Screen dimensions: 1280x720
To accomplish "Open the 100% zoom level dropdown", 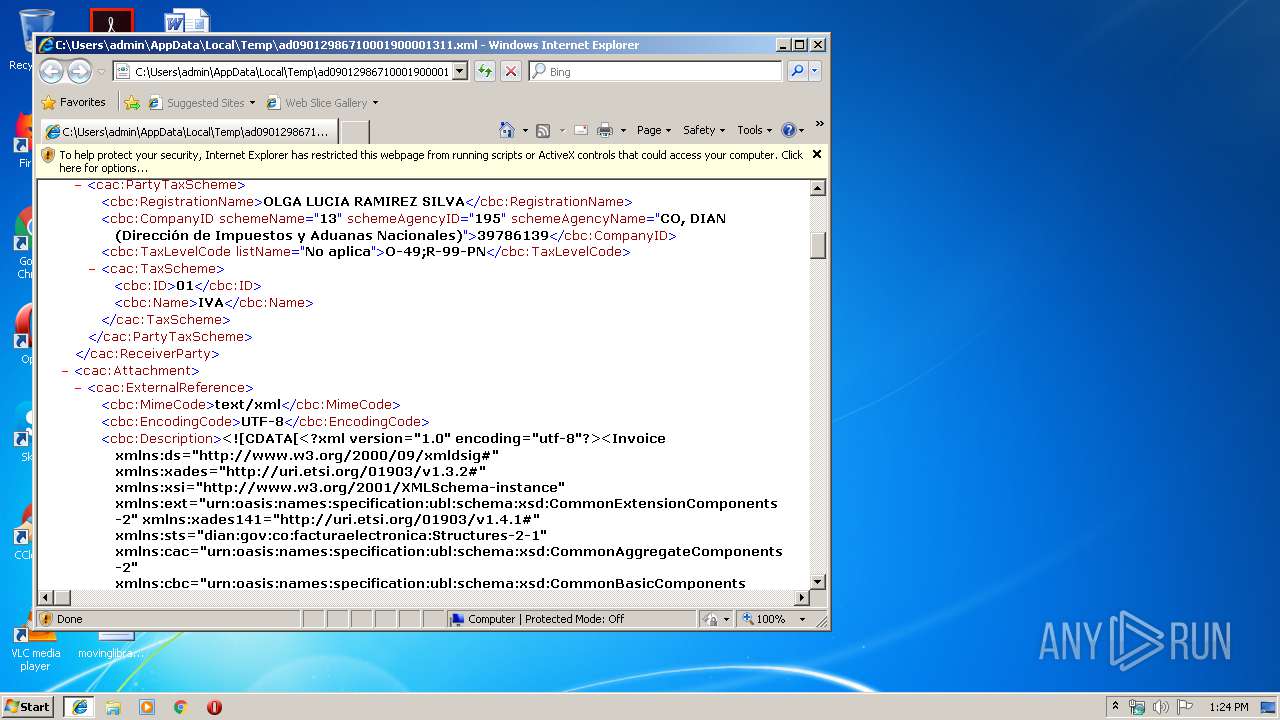I will coord(802,619).
